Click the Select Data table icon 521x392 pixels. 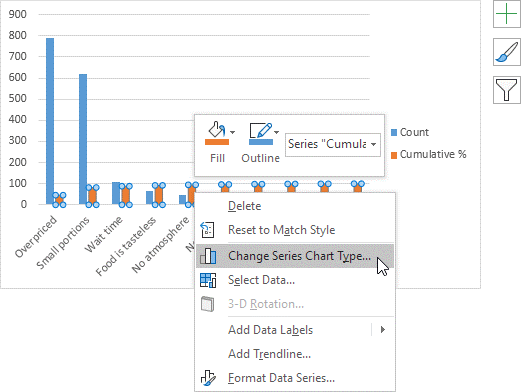[208, 280]
